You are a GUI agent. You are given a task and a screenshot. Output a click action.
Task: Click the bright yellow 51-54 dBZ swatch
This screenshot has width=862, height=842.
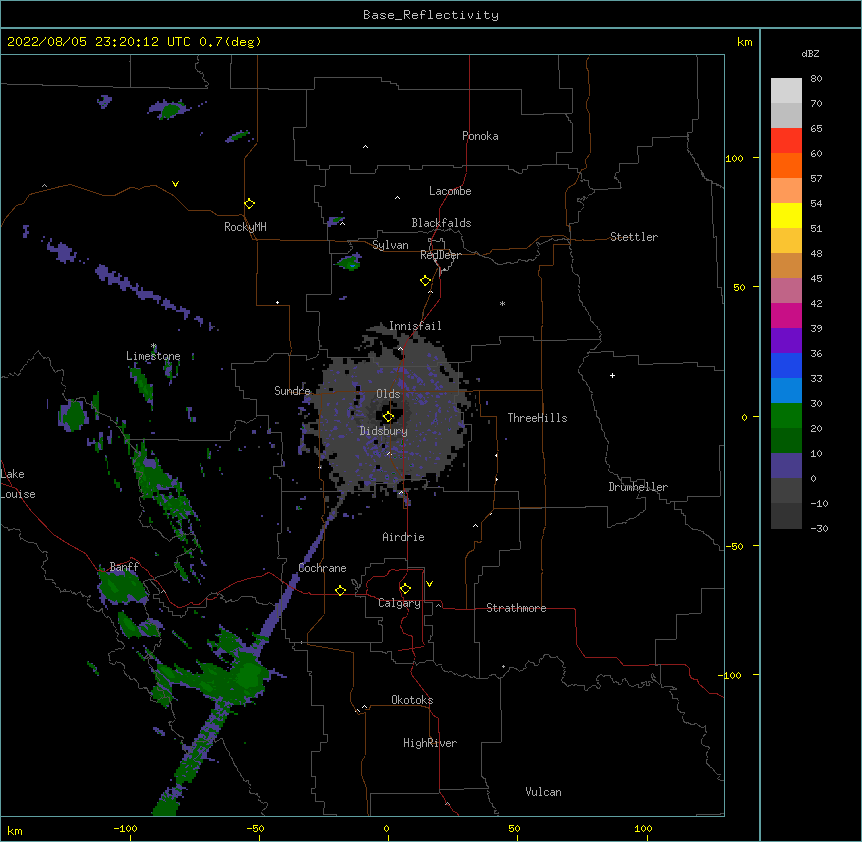coord(786,215)
